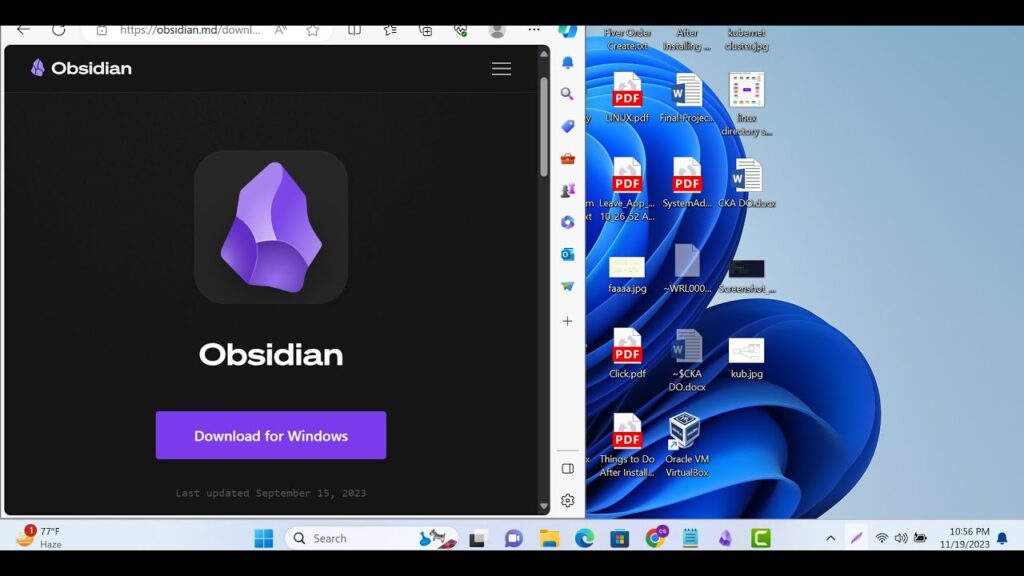
Task: Open the Edge sidebar search icon
Action: pos(567,94)
